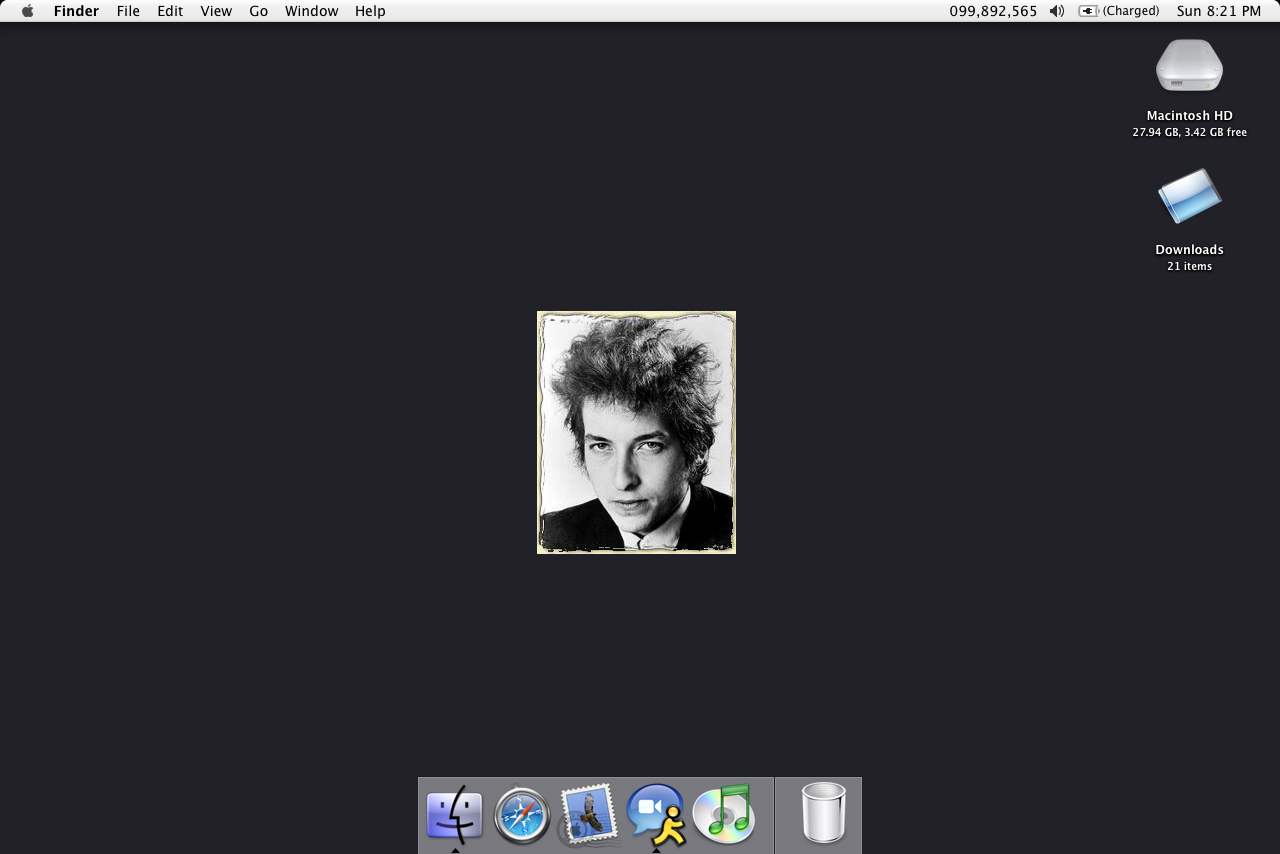Open the Go menu

point(259,11)
